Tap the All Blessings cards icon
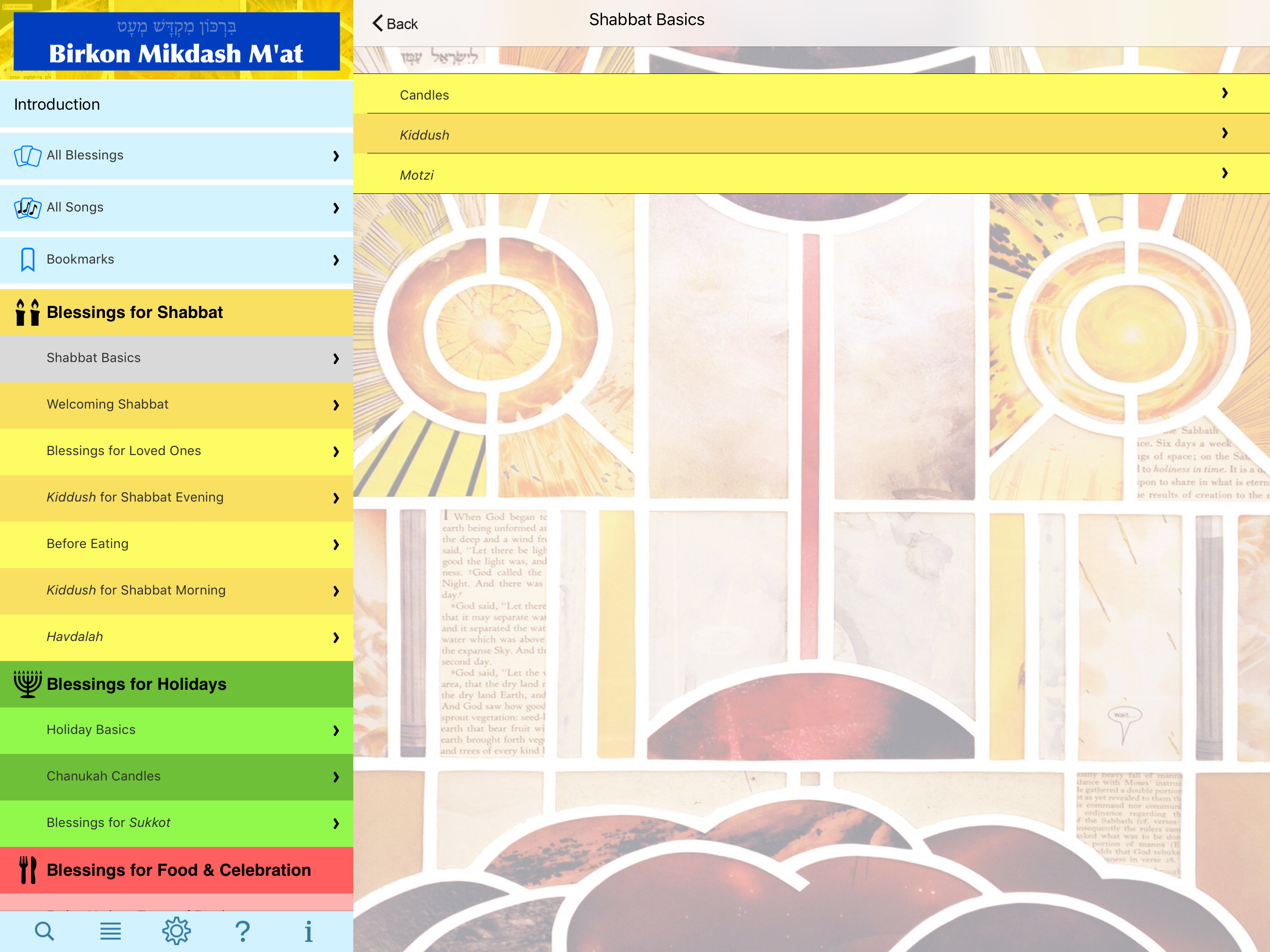 (27, 156)
